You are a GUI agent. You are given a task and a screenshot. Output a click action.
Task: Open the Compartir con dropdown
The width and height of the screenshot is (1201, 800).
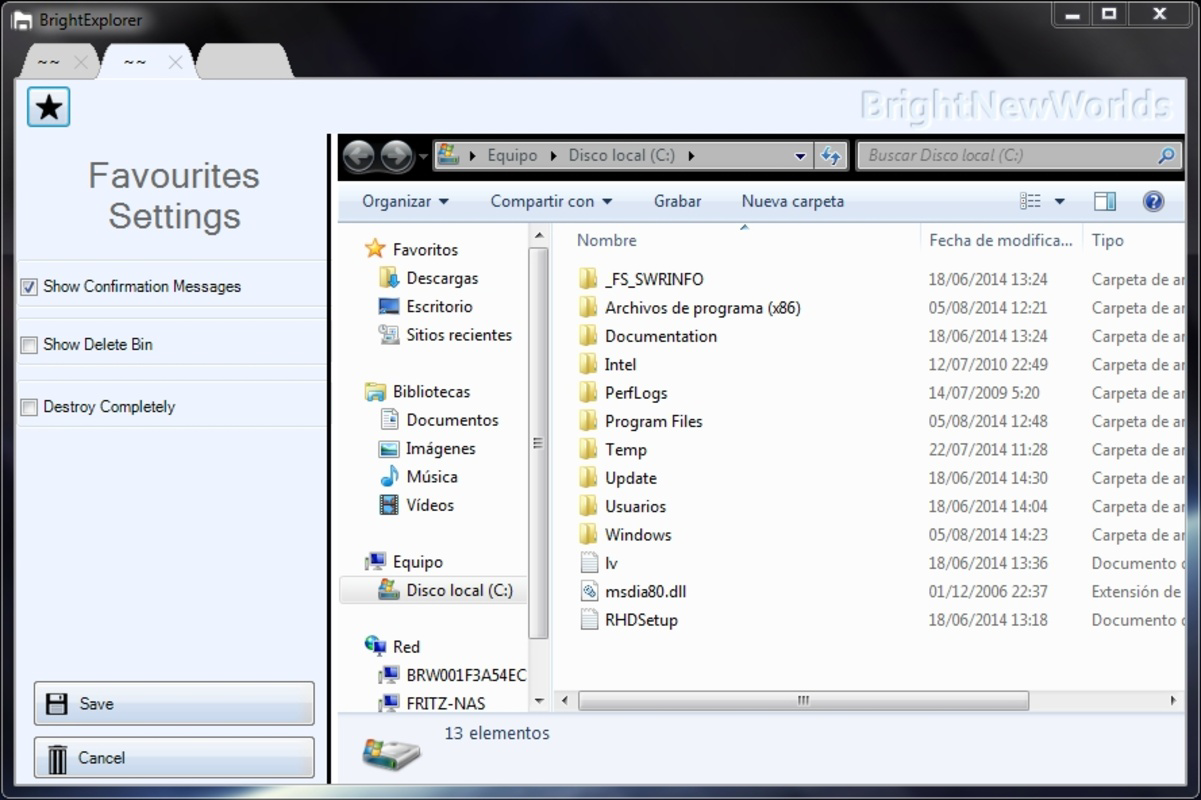pyautogui.click(x=551, y=201)
